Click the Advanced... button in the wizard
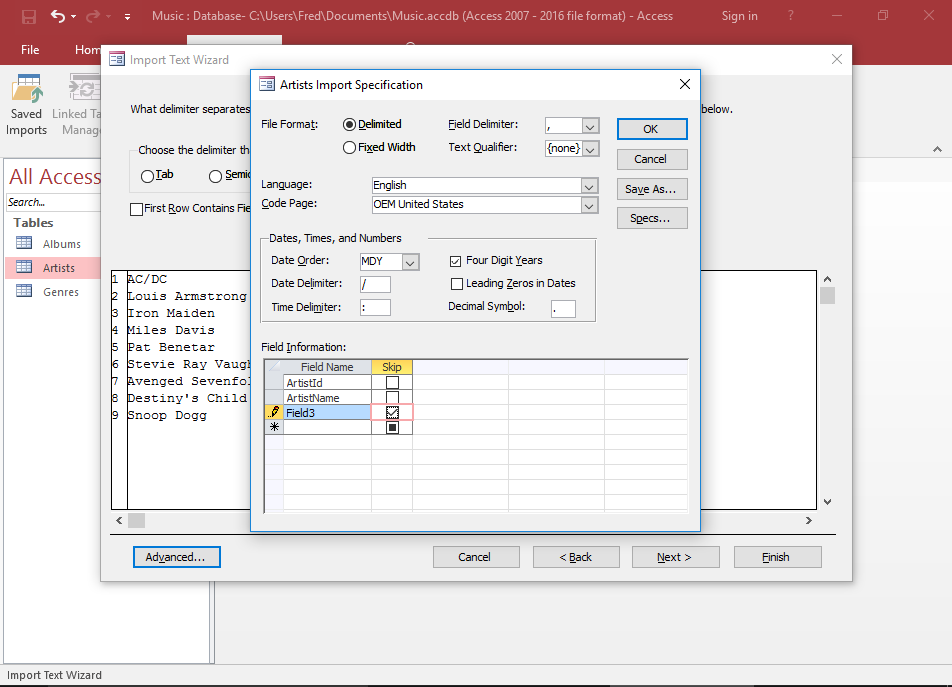 [x=177, y=557]
